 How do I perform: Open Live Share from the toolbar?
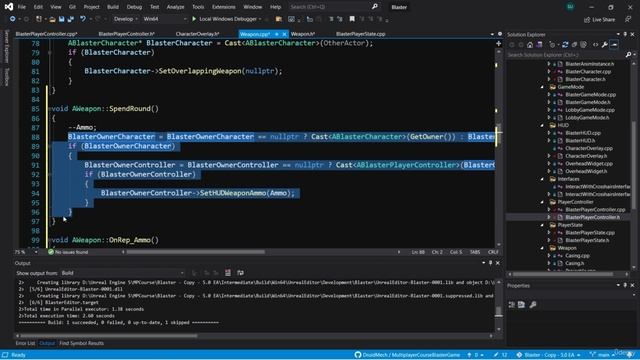tap(599, 19)
